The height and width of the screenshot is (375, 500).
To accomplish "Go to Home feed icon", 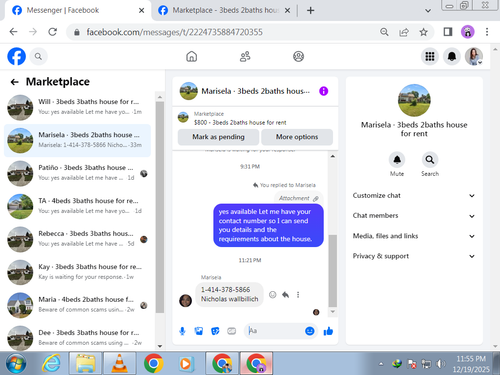I will (x=192, y=57).
